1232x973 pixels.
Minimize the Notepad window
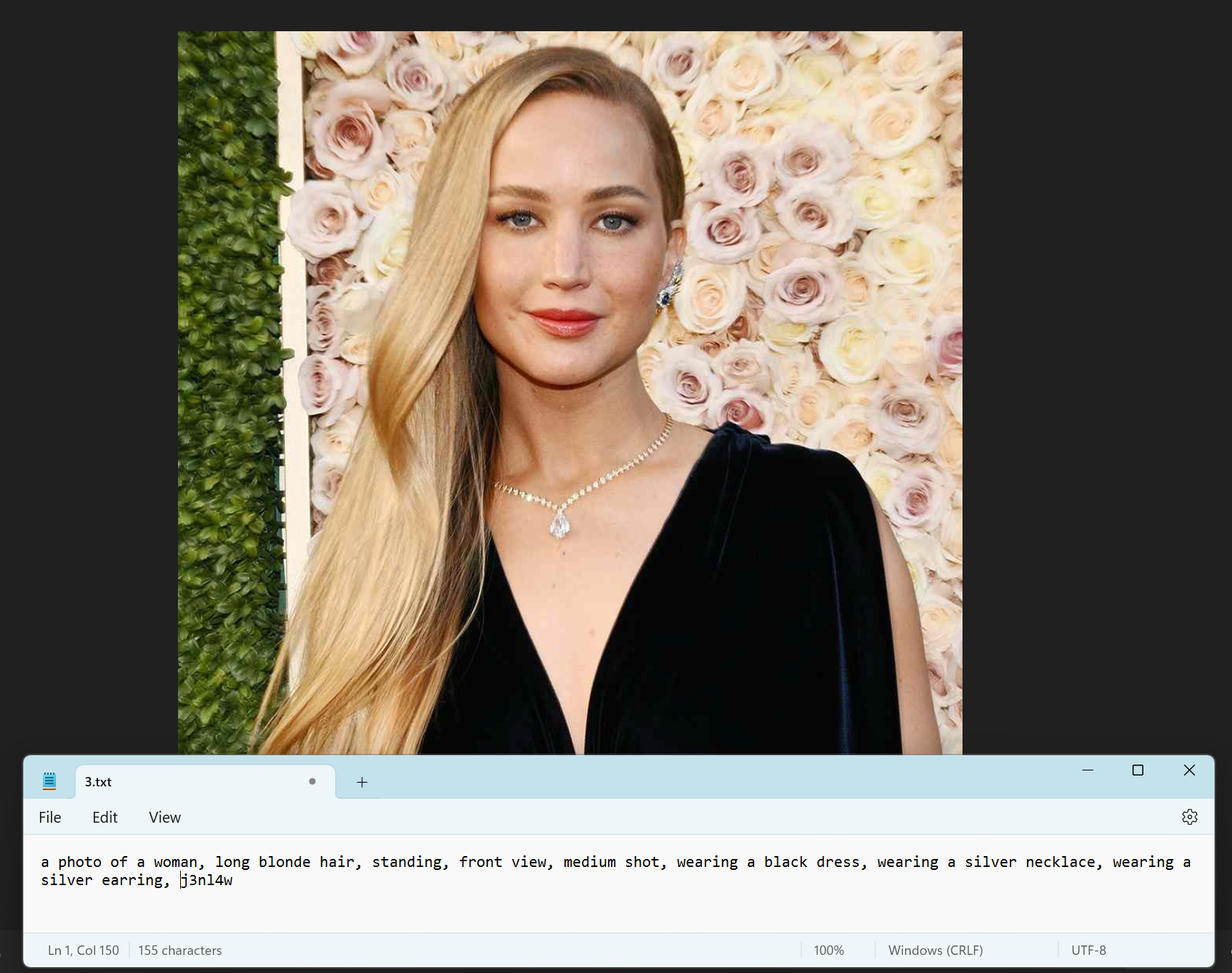(1087, 770)
